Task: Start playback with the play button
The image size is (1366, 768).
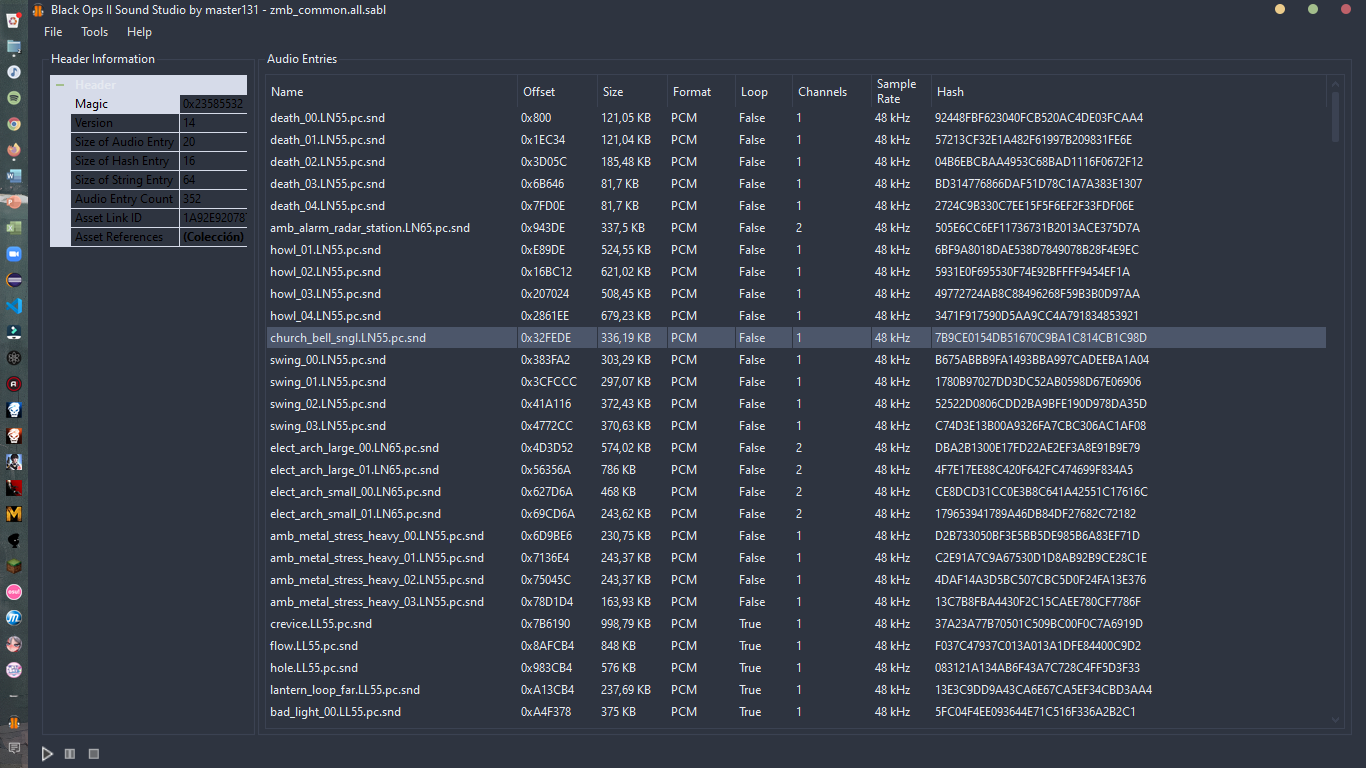Action: pos(47,754)
